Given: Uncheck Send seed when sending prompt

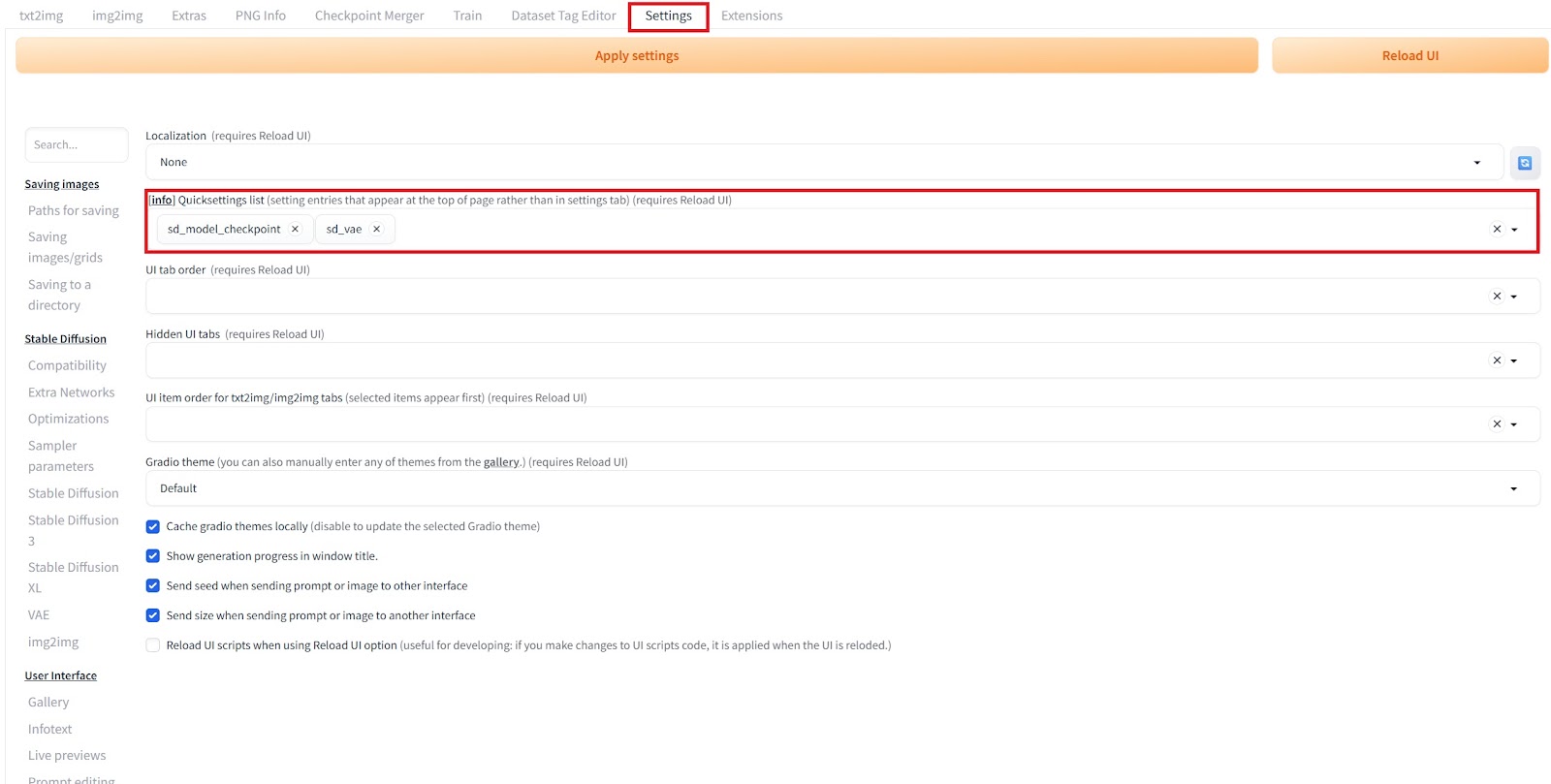Looking at the screenshot, I should click(153, 586).
